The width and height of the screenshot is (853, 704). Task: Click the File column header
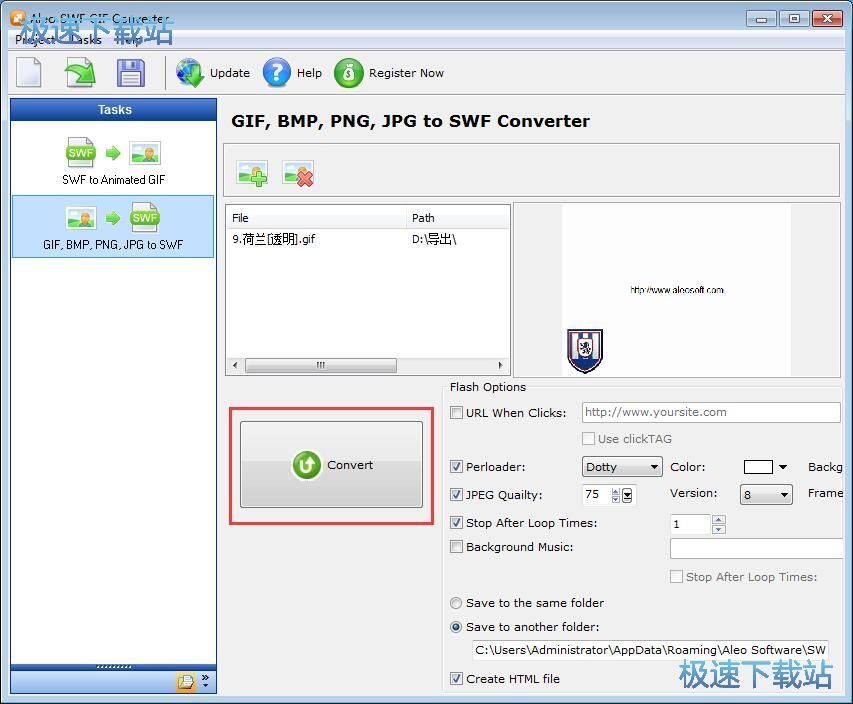(x=316, y=218)
